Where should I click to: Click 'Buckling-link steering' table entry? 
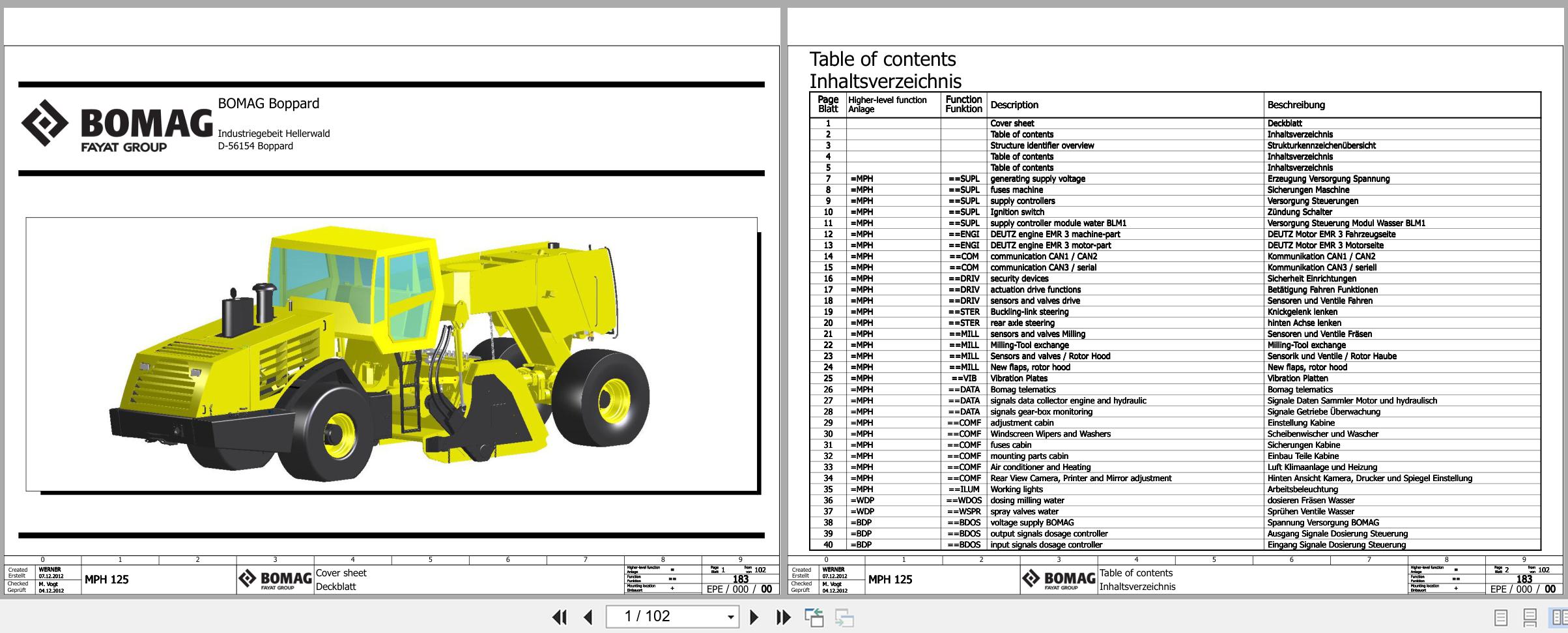coord(1029,312)
